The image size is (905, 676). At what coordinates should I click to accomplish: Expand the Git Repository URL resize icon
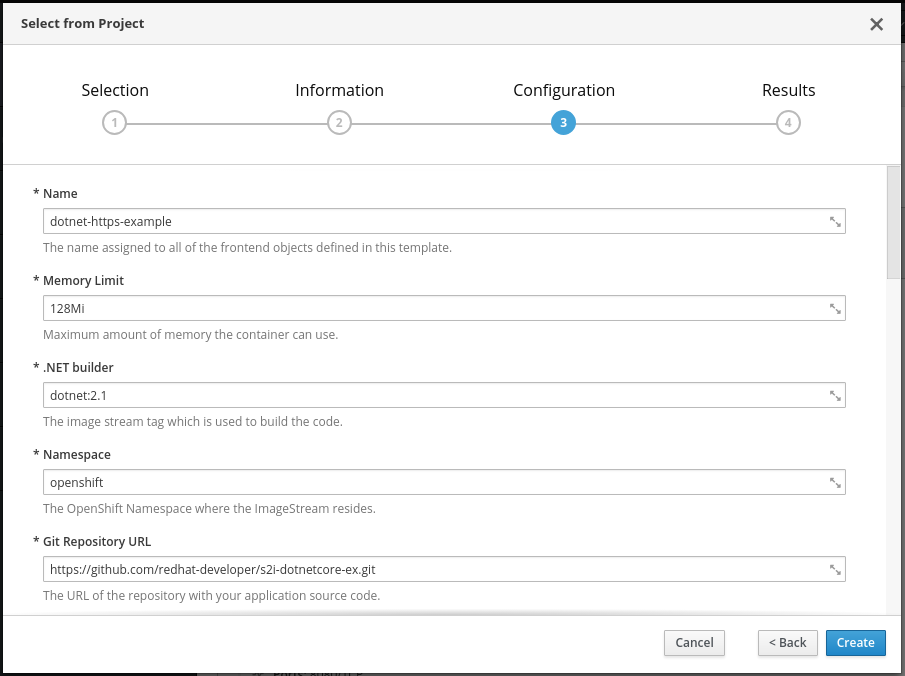(835, 569)
